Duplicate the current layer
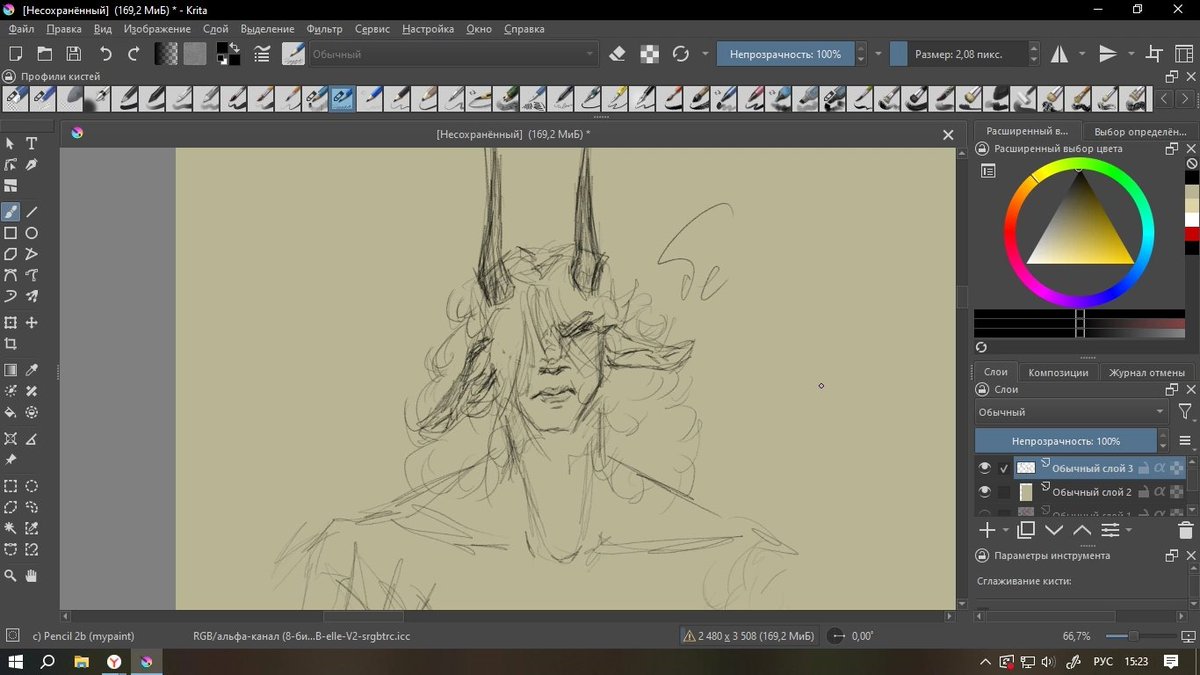The image size is (1200, 675). pos(1026,530)
